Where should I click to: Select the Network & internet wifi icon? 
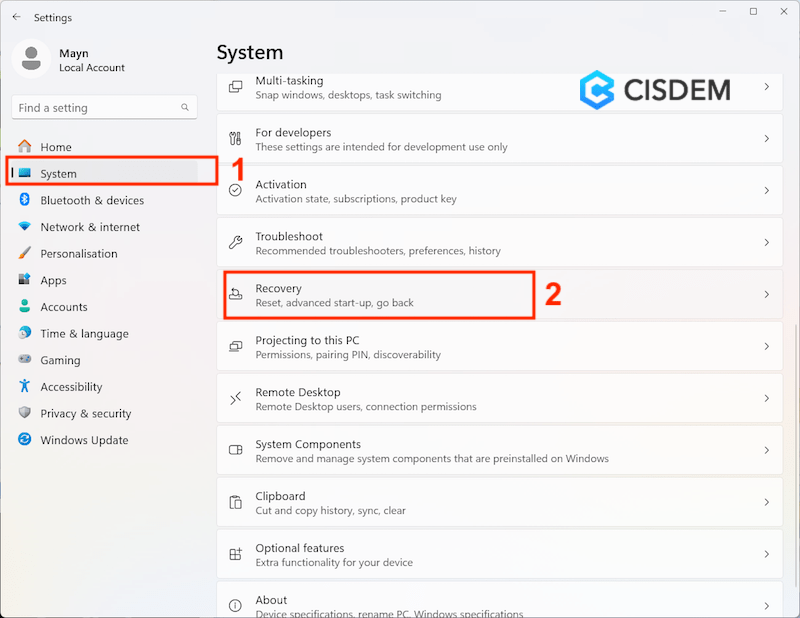pyautogui.click(x=25, y=227)
